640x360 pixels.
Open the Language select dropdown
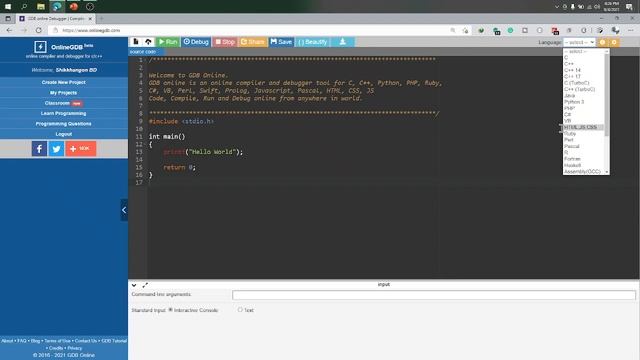coord(579,42)
